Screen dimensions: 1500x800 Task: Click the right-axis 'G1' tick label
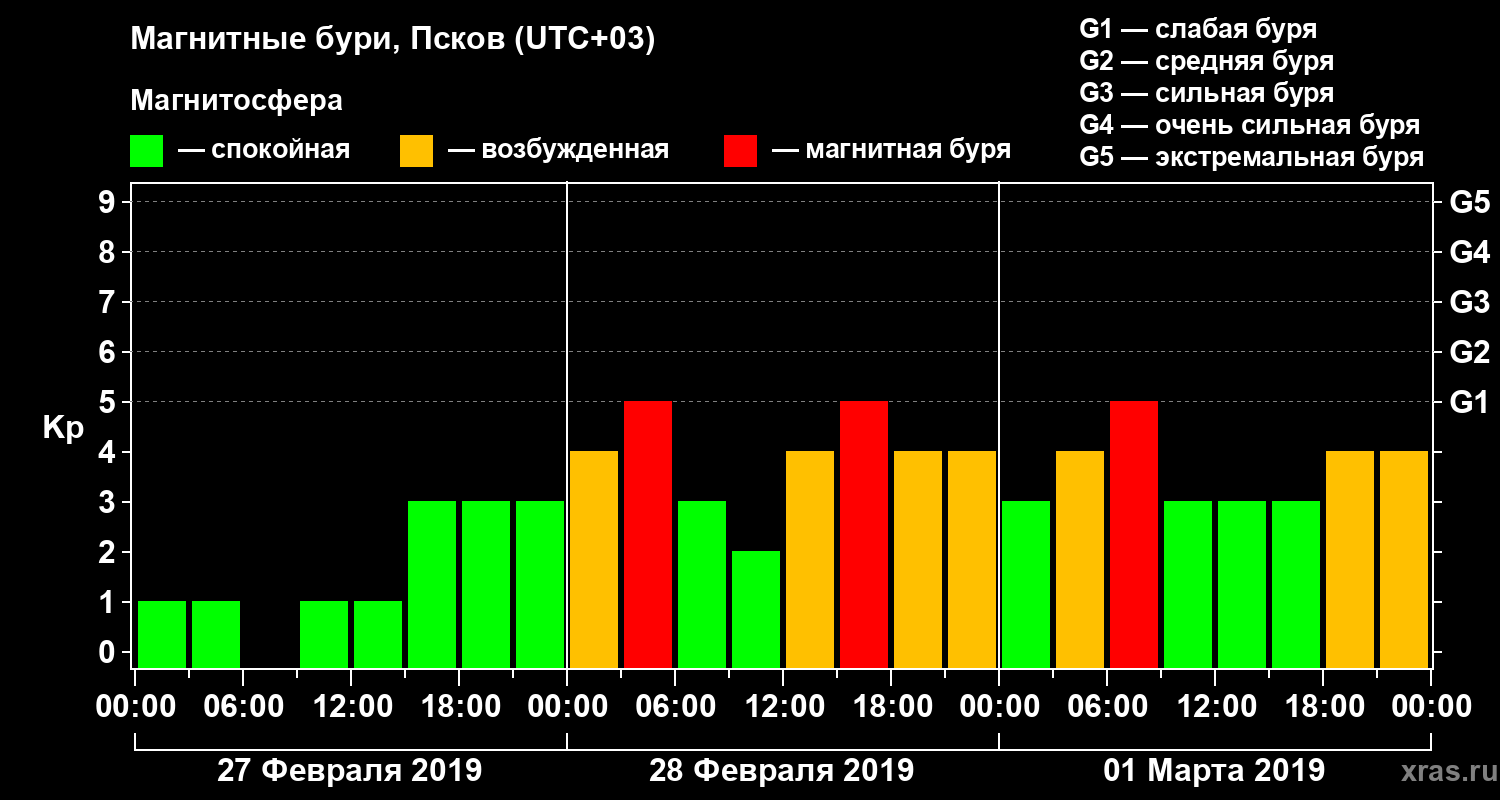click(x=1469, y=403)
